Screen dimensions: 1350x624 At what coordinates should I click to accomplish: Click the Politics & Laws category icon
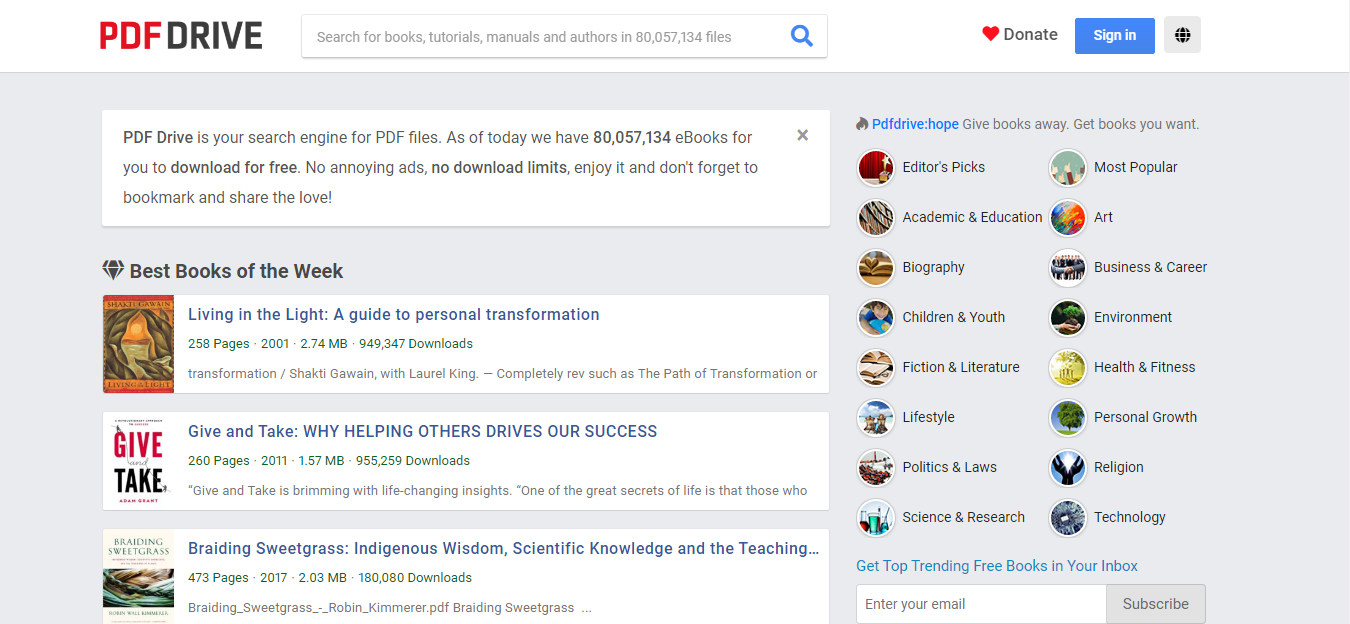pos(876,467)
